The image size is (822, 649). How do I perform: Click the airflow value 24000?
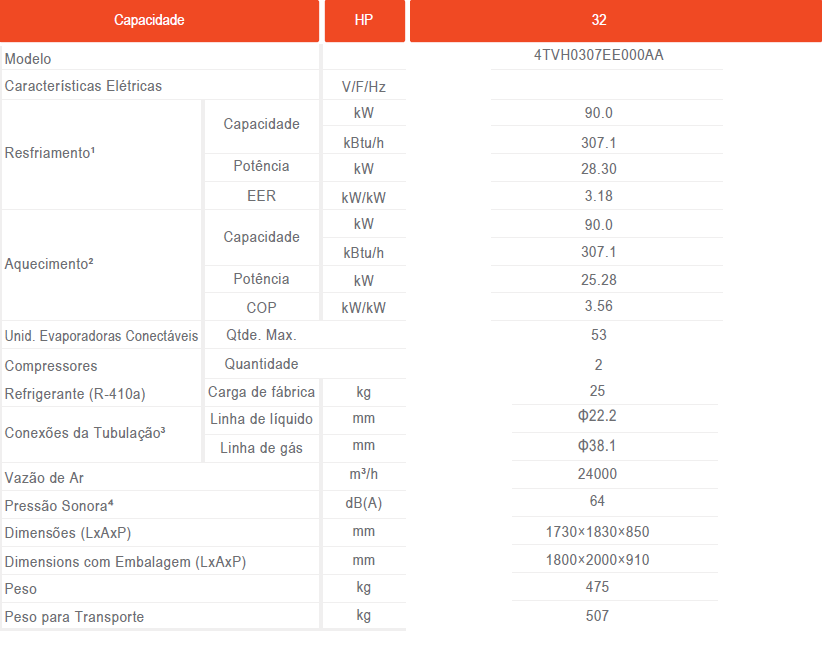point(598,474)
